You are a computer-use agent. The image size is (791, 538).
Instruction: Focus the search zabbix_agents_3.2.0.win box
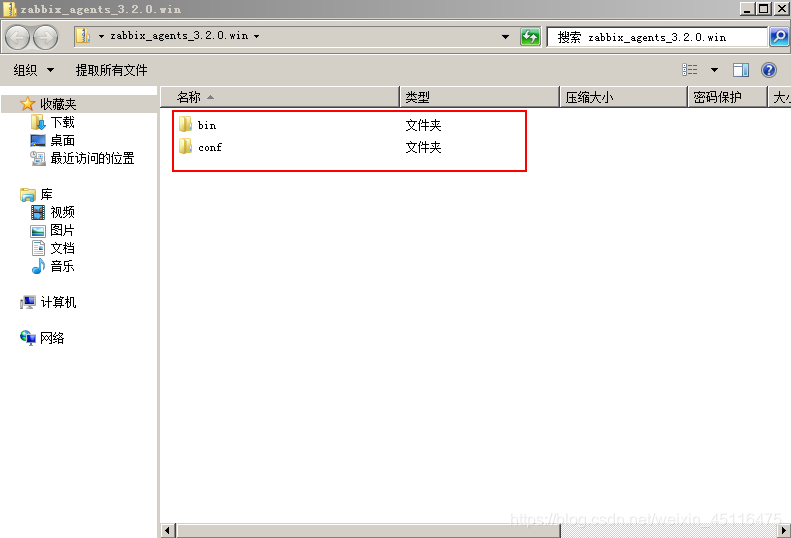click(x=657, y=37)
